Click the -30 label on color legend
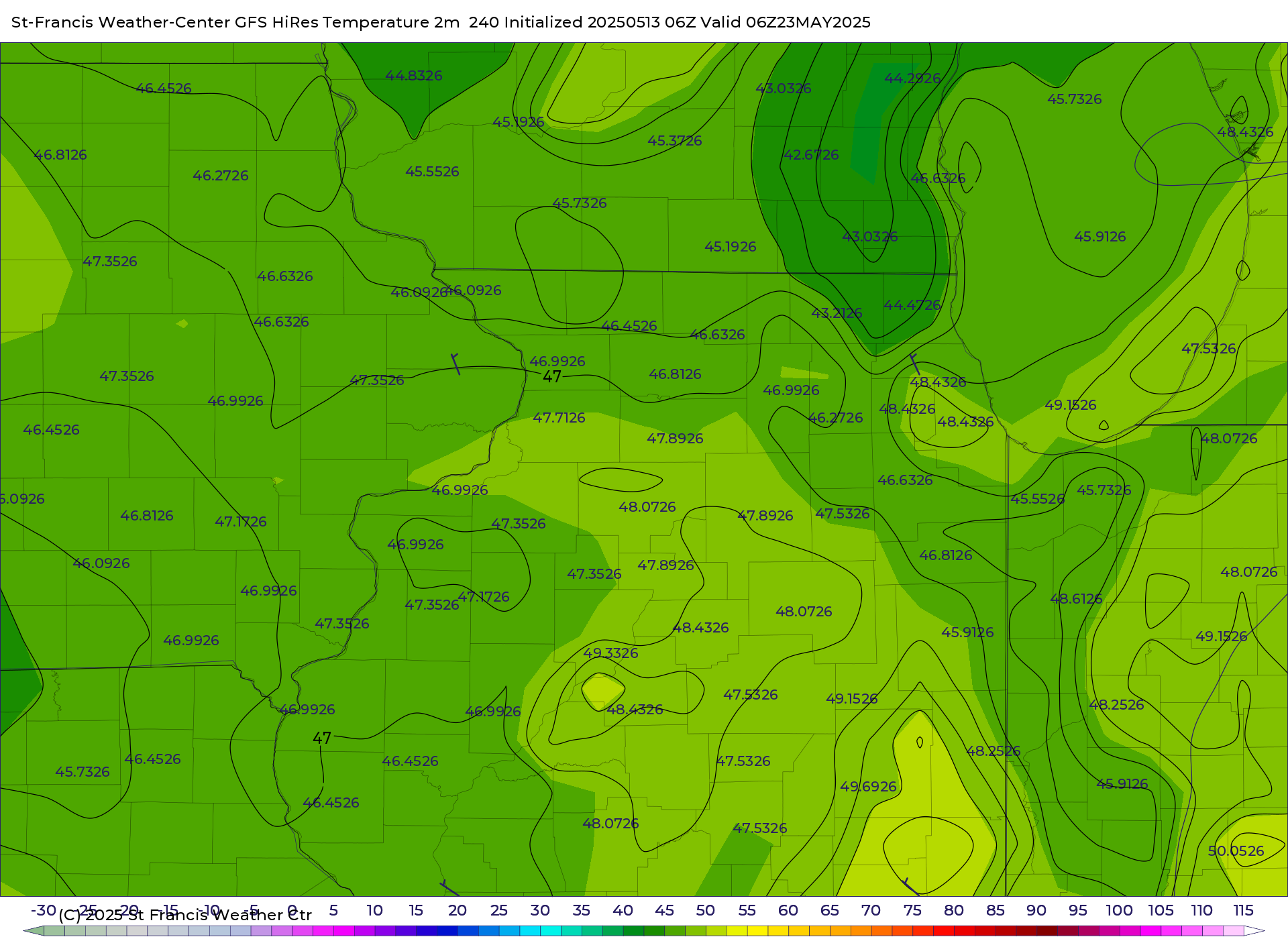The image size is (1288, 939). tap(44, 911)
